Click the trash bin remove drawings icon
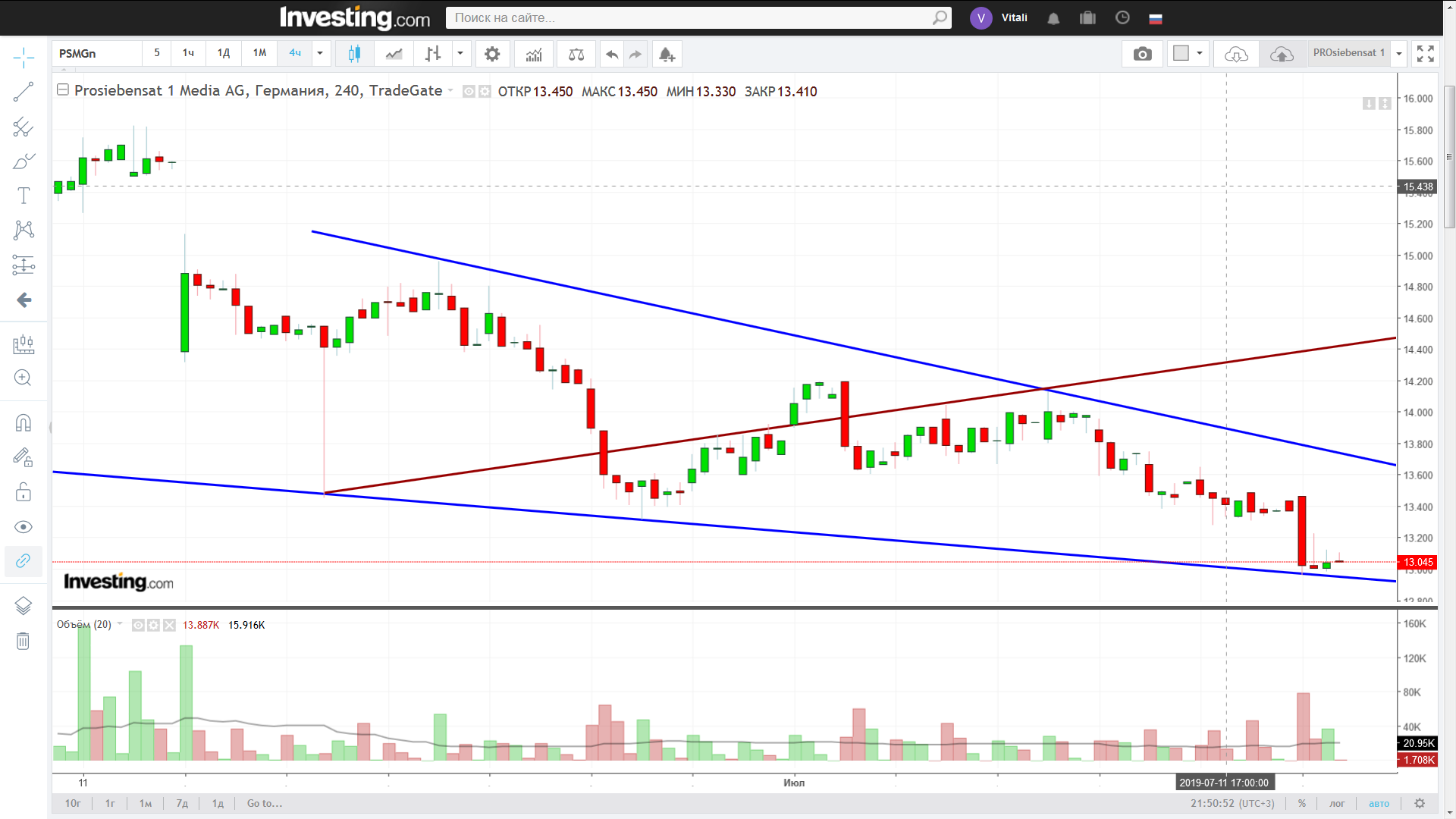The height and width of the screenshot is (819, 1456). click(23, 642)
